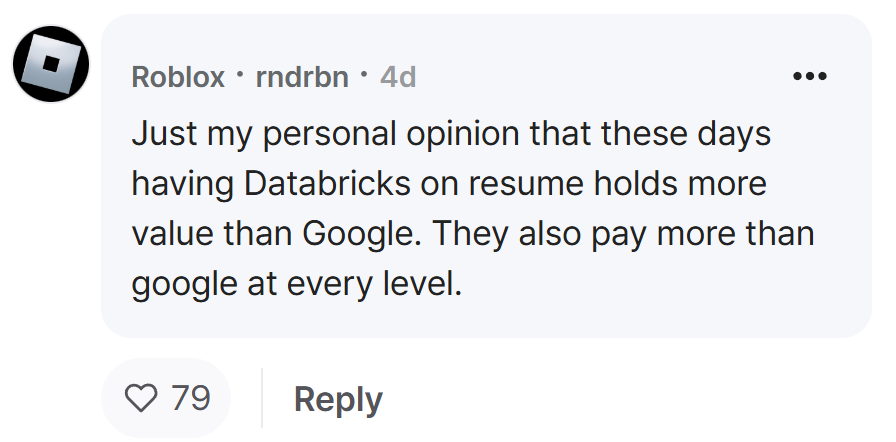Click the word resume in the comment

click(x=526, y=184)
